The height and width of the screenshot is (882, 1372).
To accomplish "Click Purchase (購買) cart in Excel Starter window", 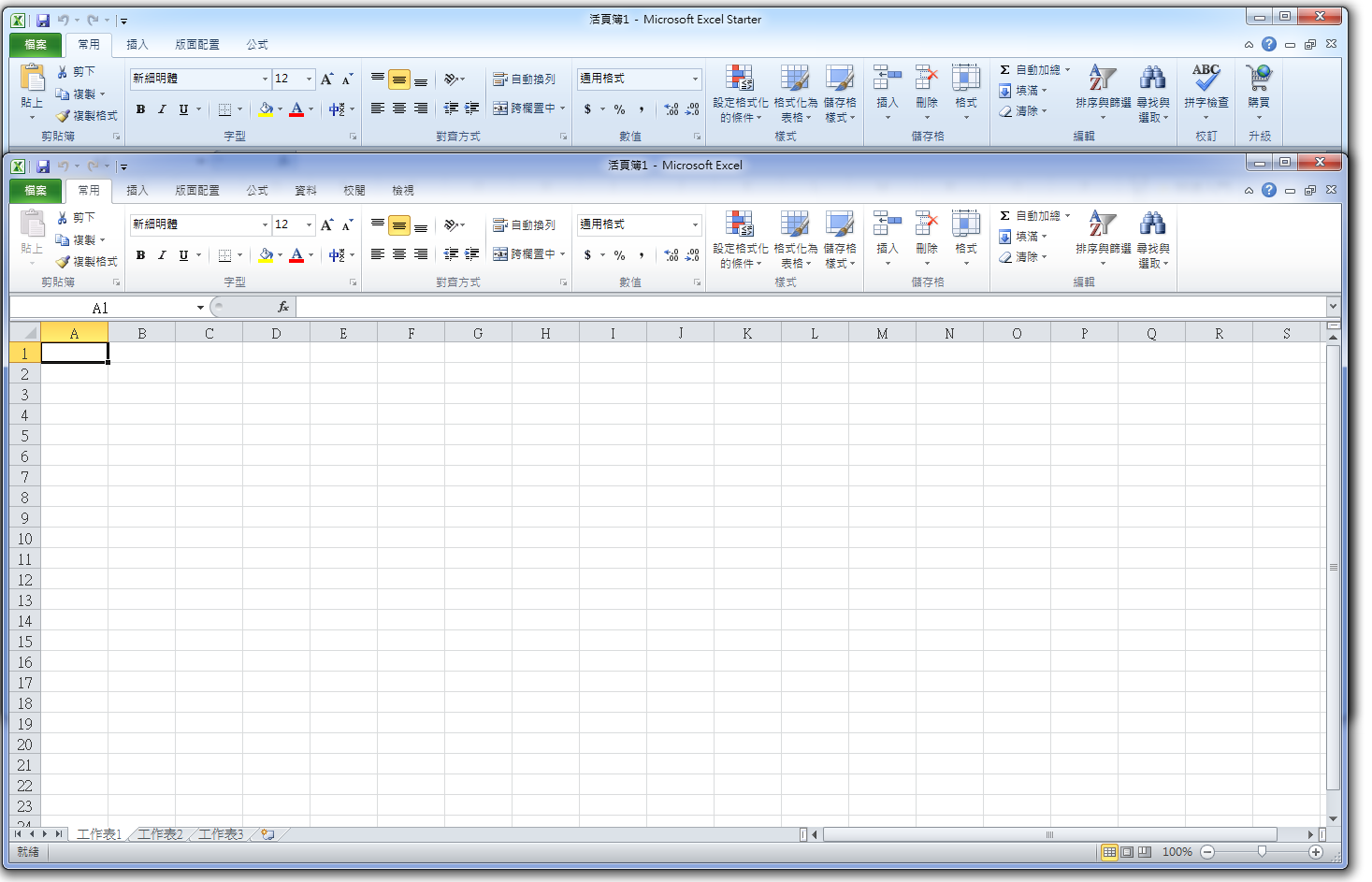I will [1259, 92].
